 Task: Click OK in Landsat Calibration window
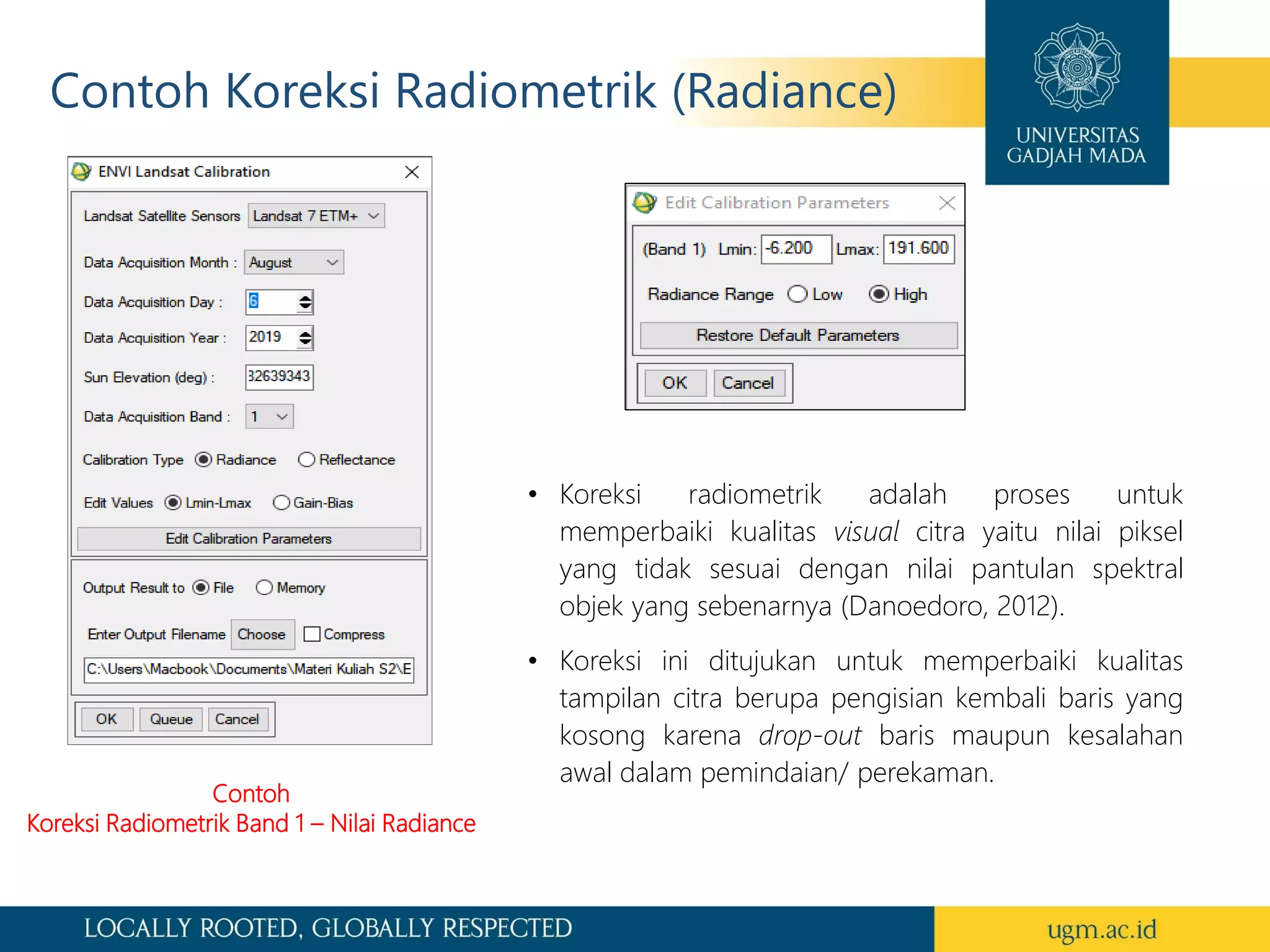[x=106, y=719]
